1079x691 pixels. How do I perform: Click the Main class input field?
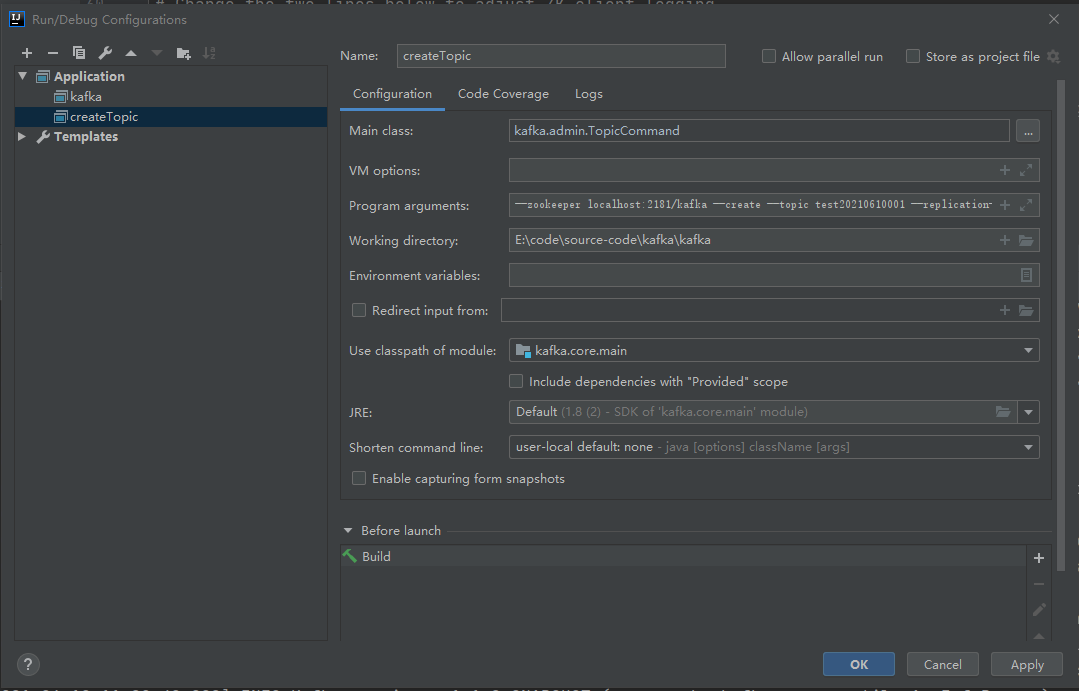point(759,131)
